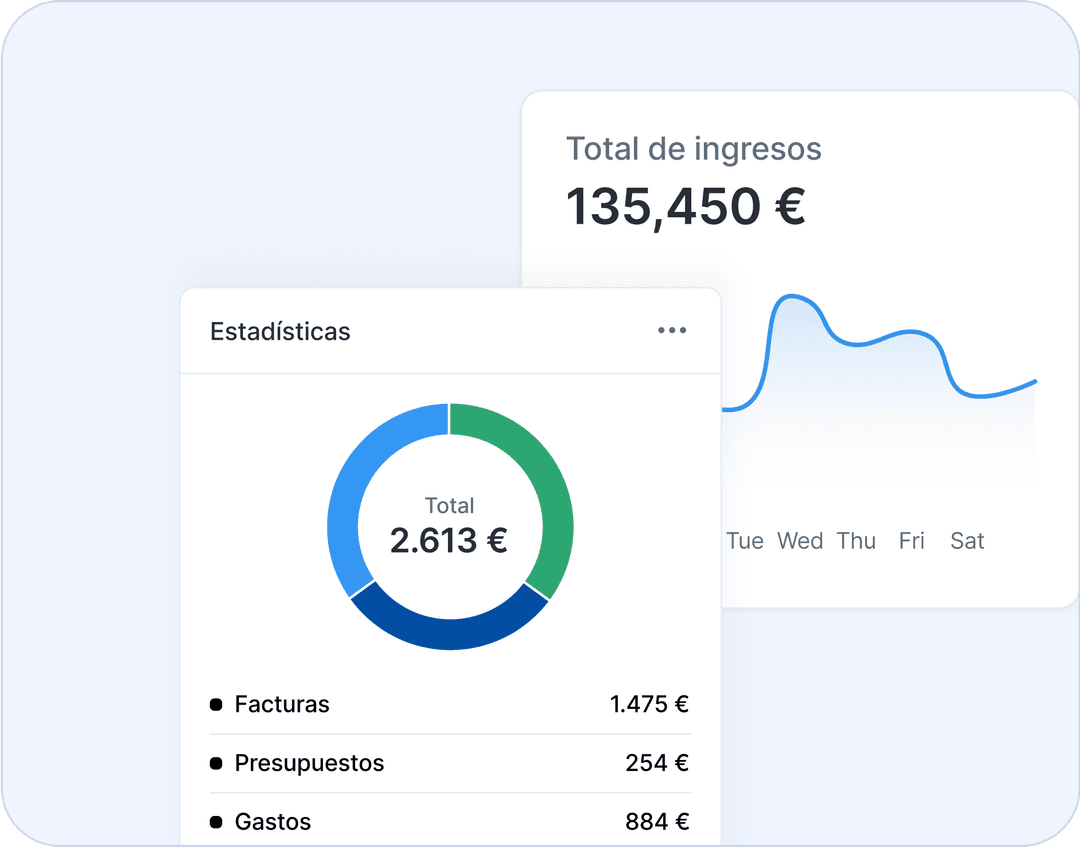
Task: Select Wed on the chart axis
Action: tap(800, 542)
